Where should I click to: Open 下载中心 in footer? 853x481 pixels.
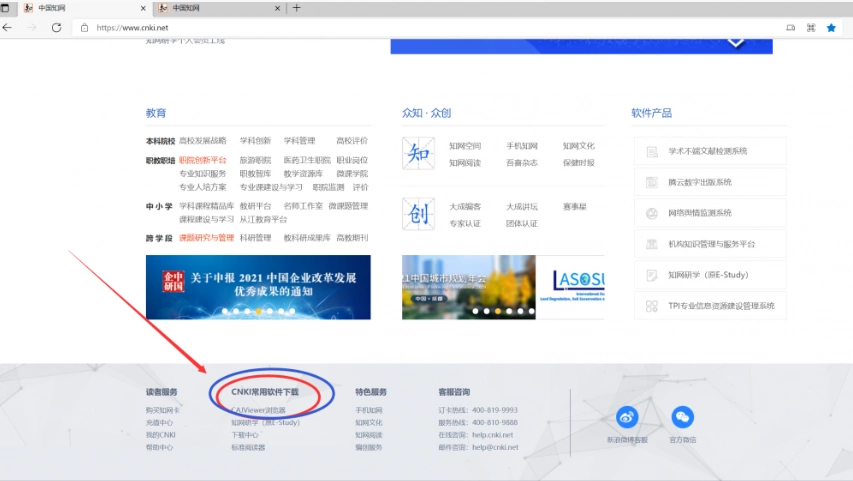pos(245,435)
